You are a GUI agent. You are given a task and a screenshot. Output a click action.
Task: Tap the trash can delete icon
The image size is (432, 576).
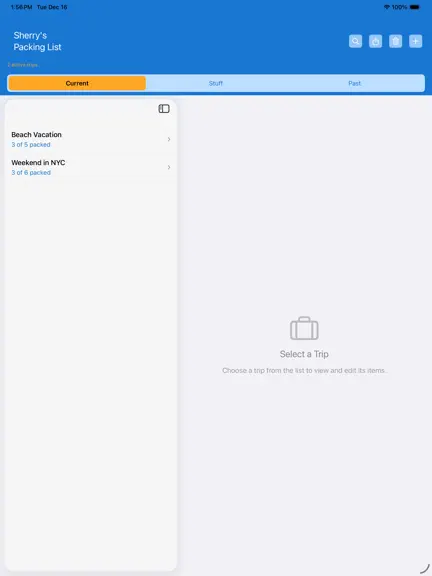tap(396, 41)
